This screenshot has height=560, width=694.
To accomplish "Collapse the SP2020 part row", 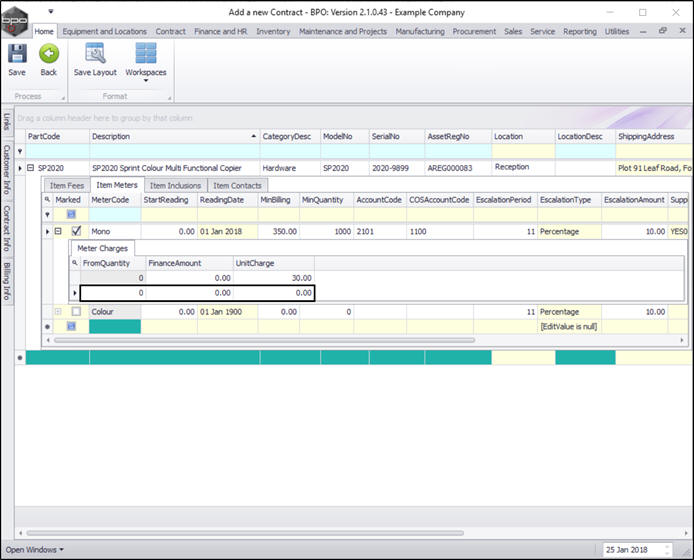I will point(31,168).
